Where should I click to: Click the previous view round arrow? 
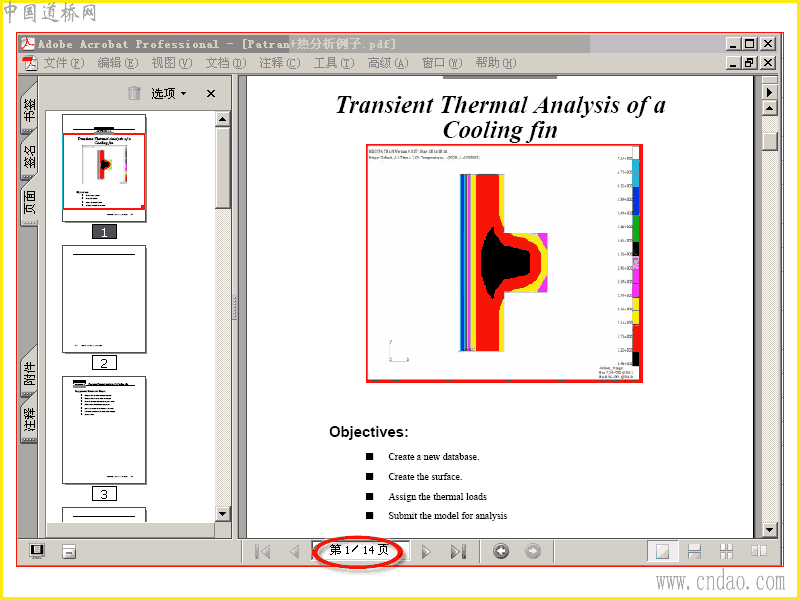pyautogui.click(x=501, y=551)
